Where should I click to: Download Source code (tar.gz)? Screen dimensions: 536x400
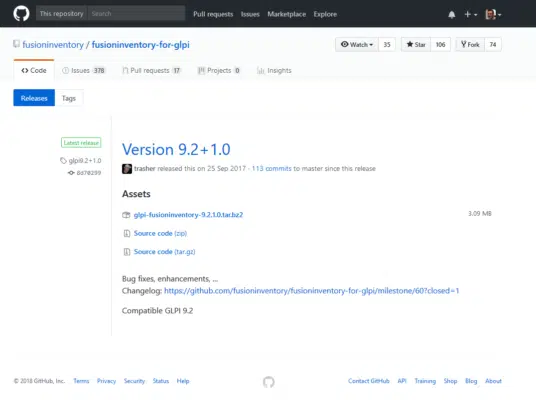click(164, 252)
